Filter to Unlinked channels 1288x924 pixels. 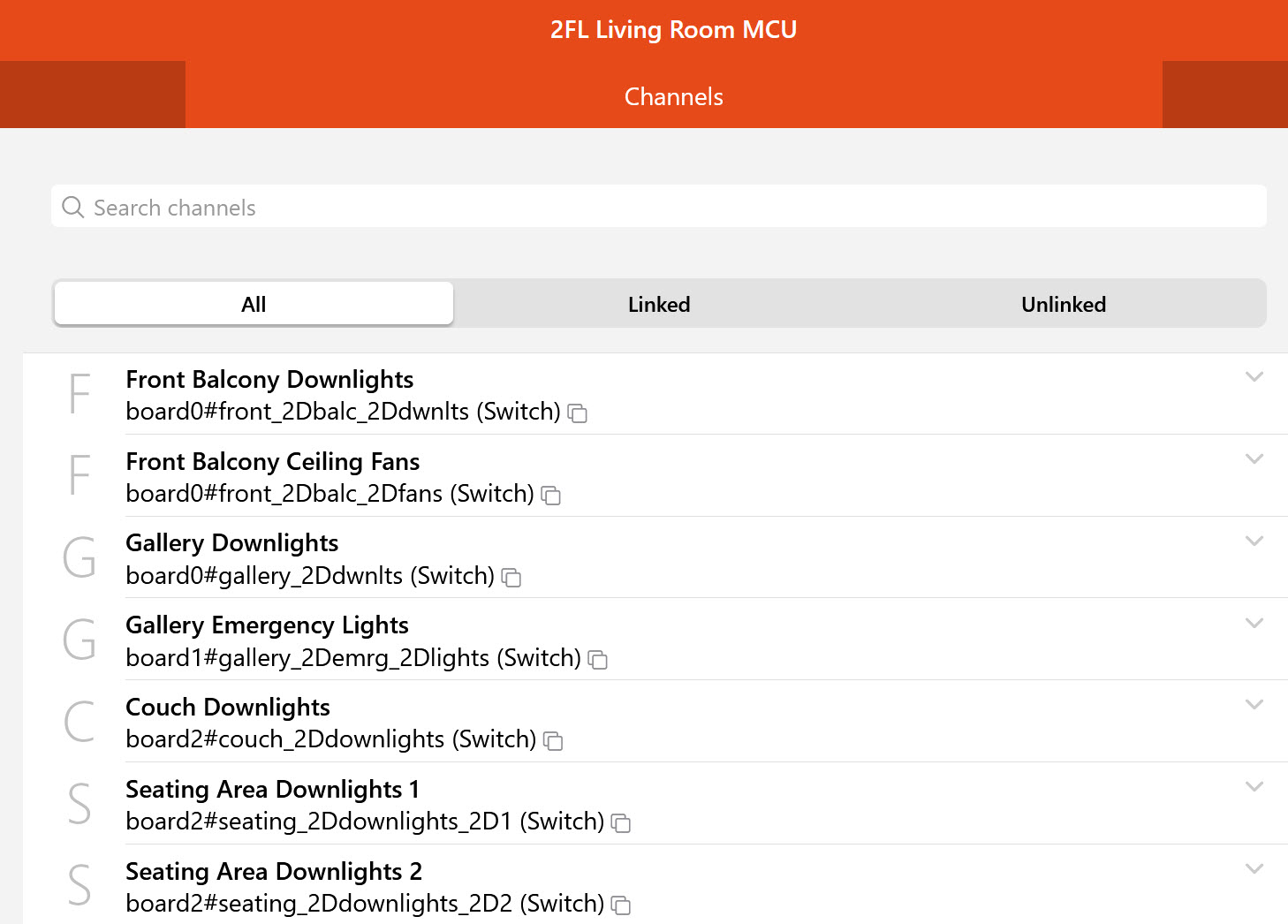tap(1064, 304)
